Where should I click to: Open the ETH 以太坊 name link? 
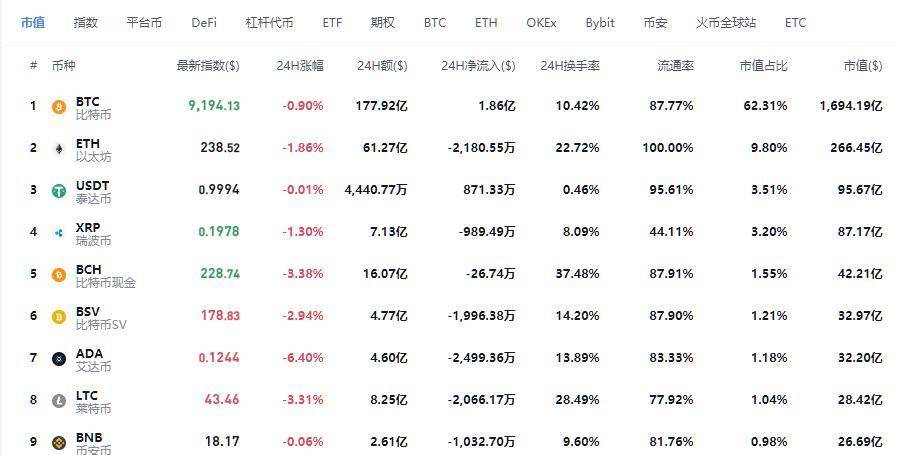(x=93, y=150)
